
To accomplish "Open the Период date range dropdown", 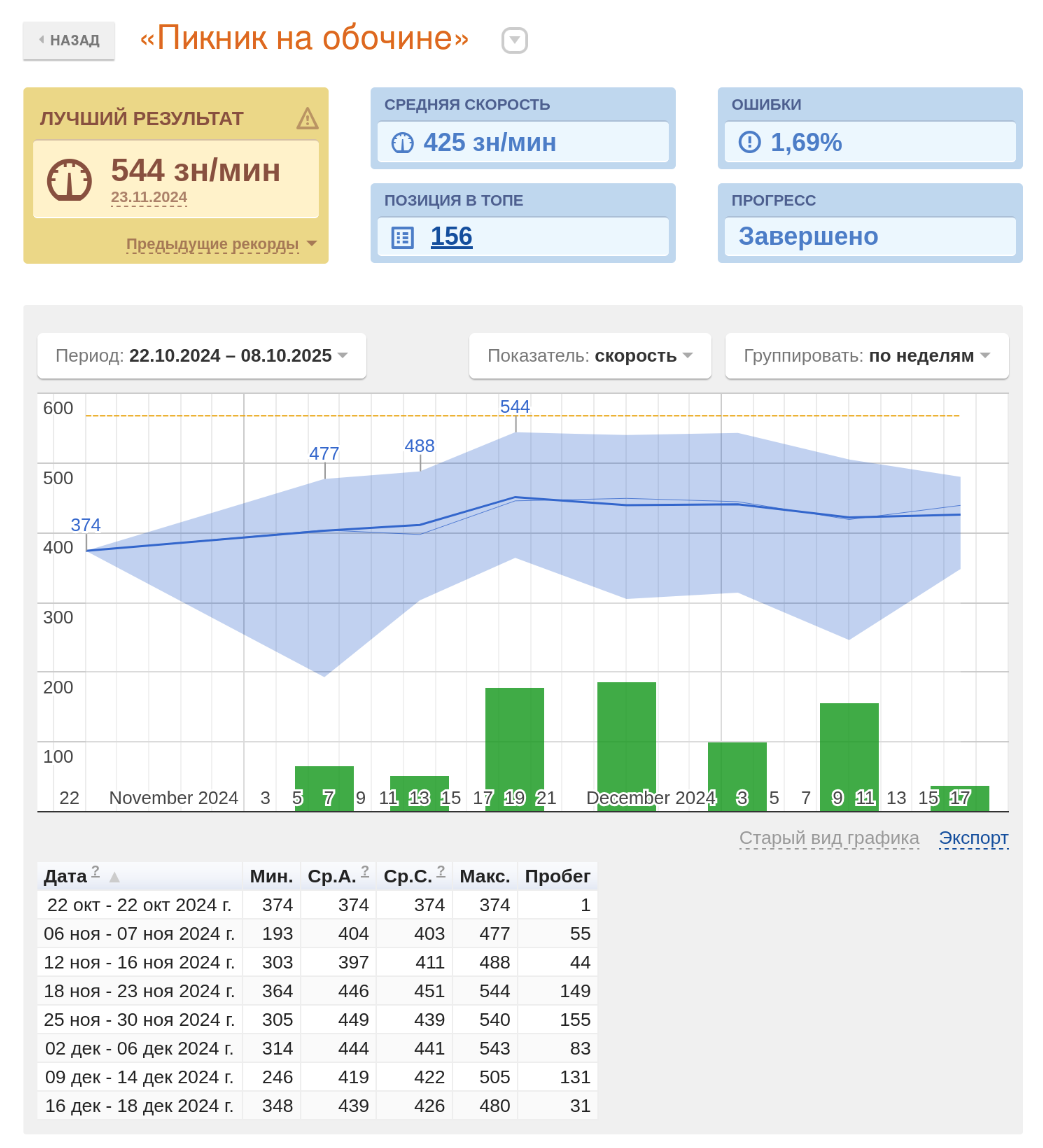I will 201,356.
